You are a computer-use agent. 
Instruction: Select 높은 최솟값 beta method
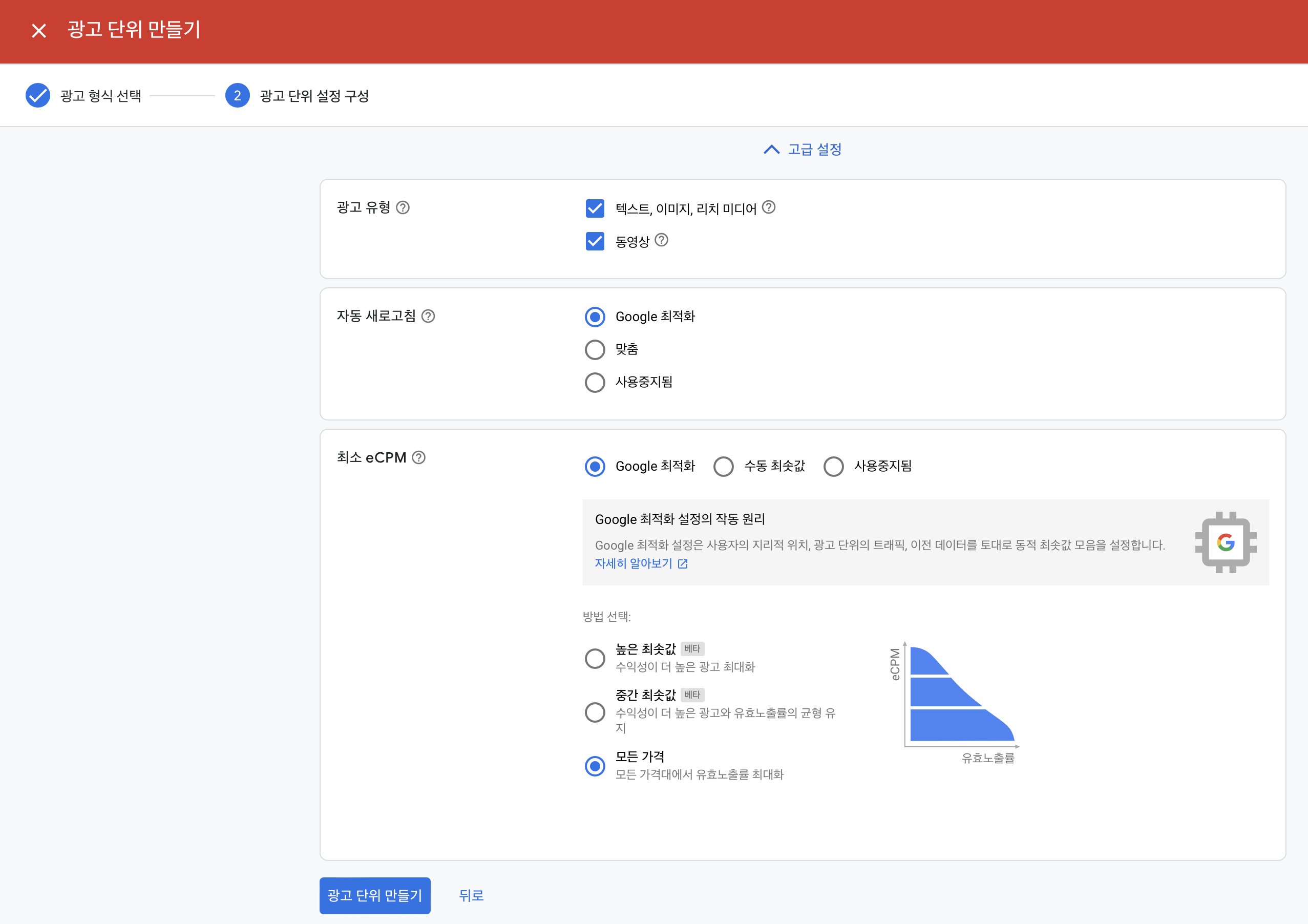click(595, 659)
